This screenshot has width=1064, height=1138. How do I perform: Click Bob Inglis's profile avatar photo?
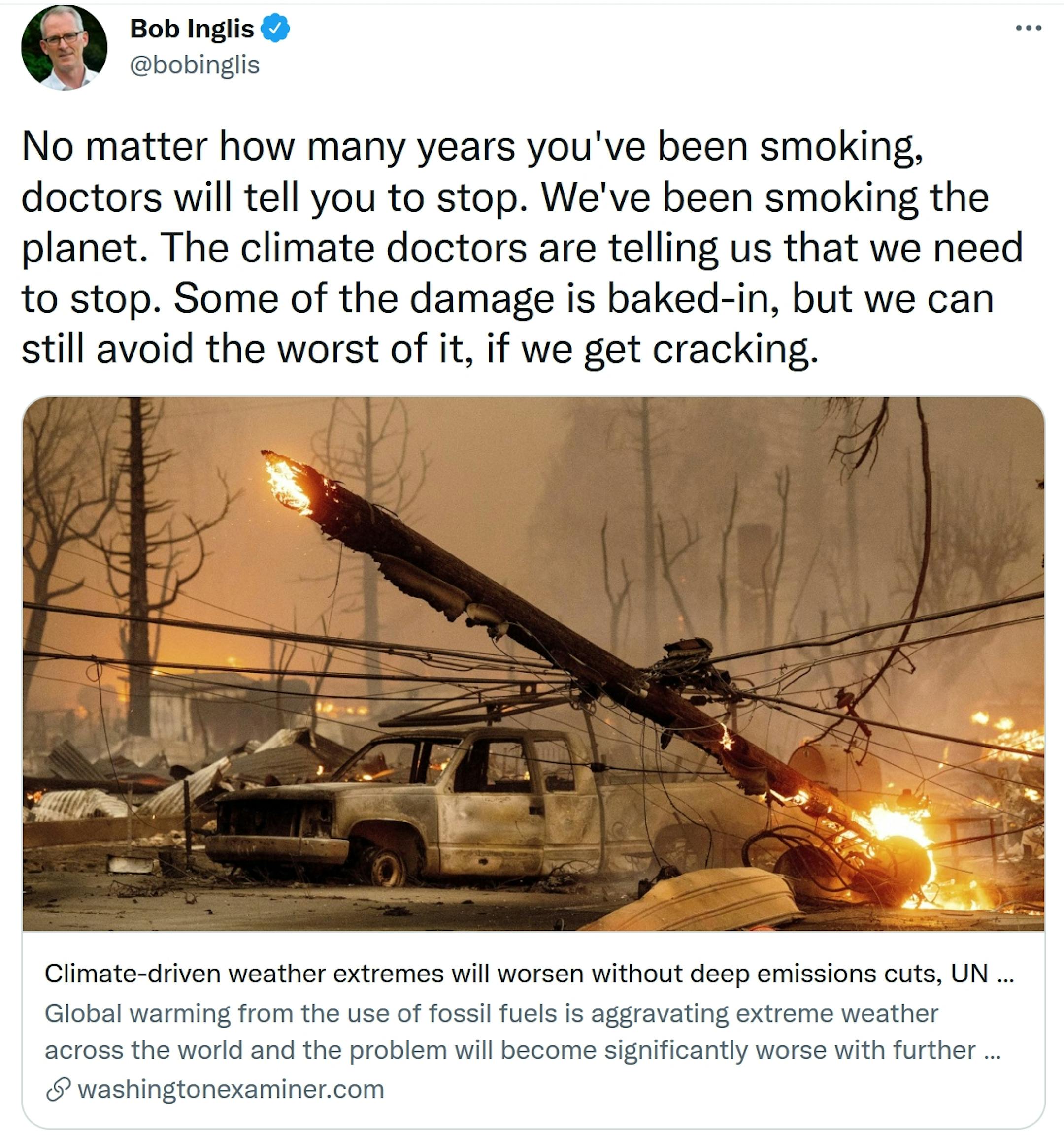(x=64, y=48)
